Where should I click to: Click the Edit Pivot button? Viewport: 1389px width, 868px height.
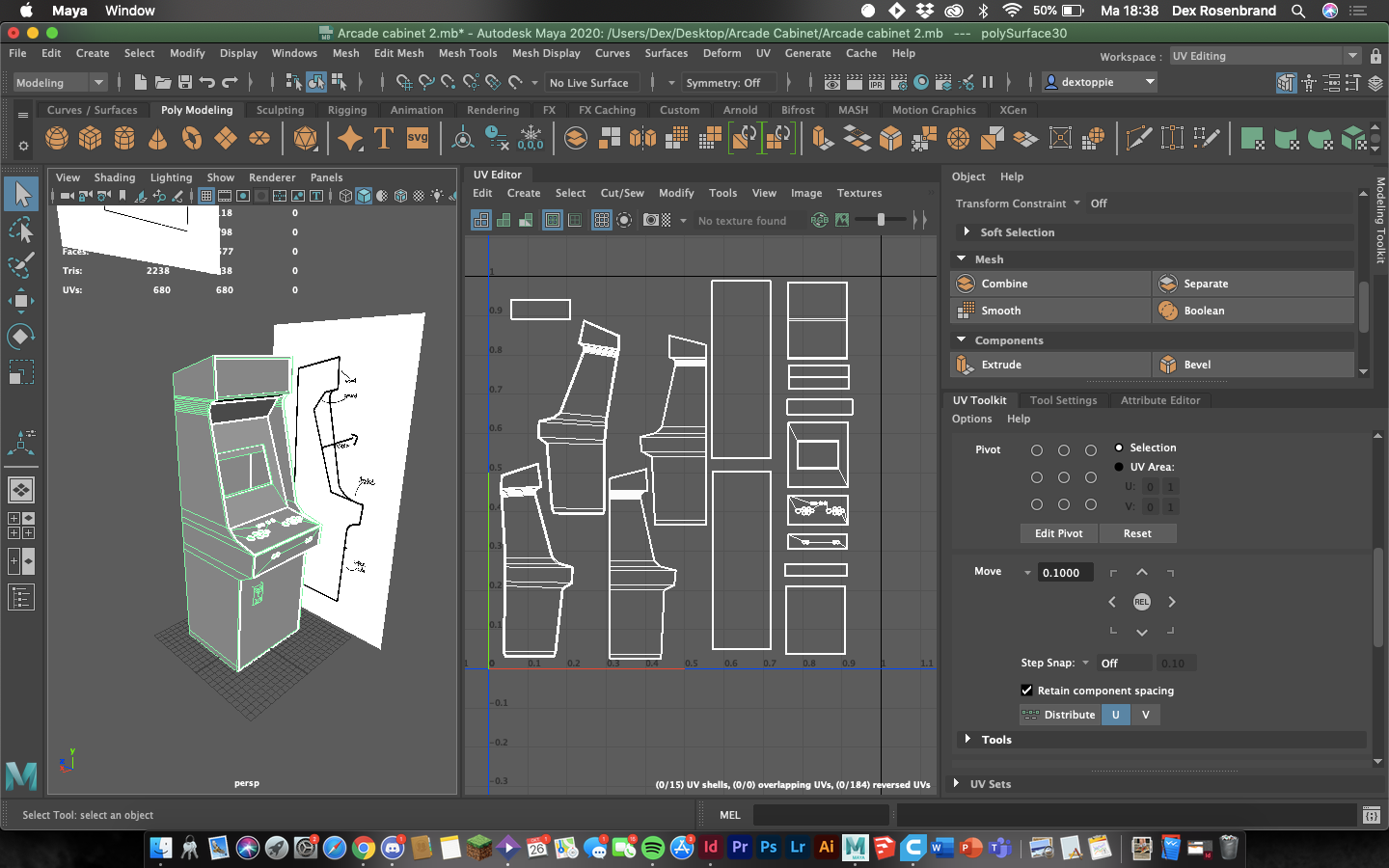click(x=1058, y=533)
